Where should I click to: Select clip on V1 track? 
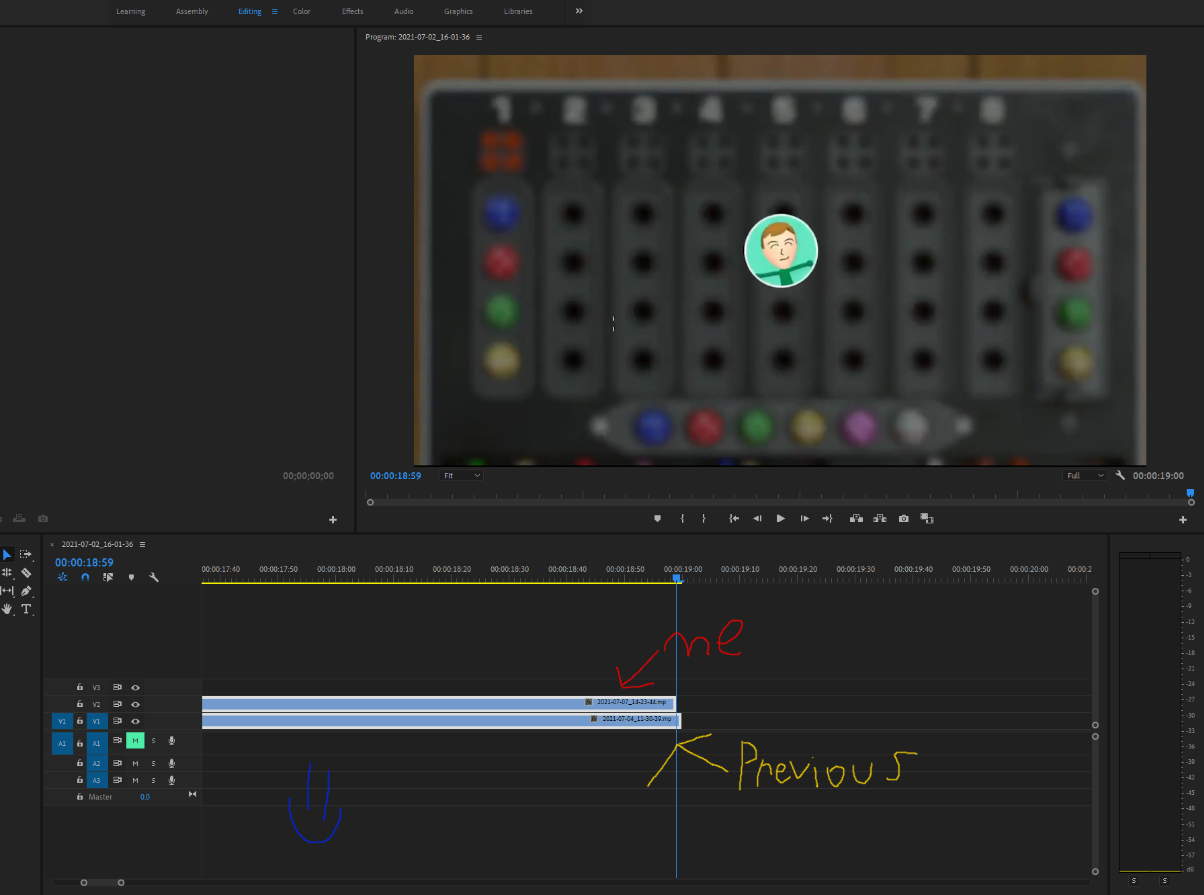click(x=441, y=720)
